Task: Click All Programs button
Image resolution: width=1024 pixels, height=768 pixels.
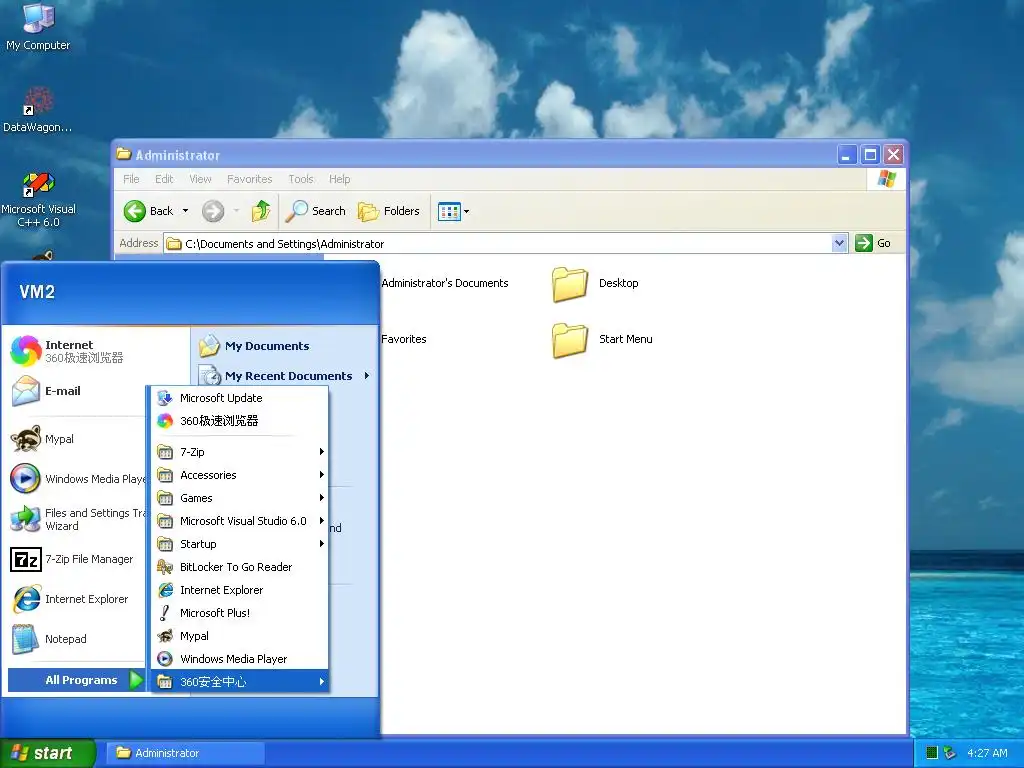Action: (x=77, y=680)
